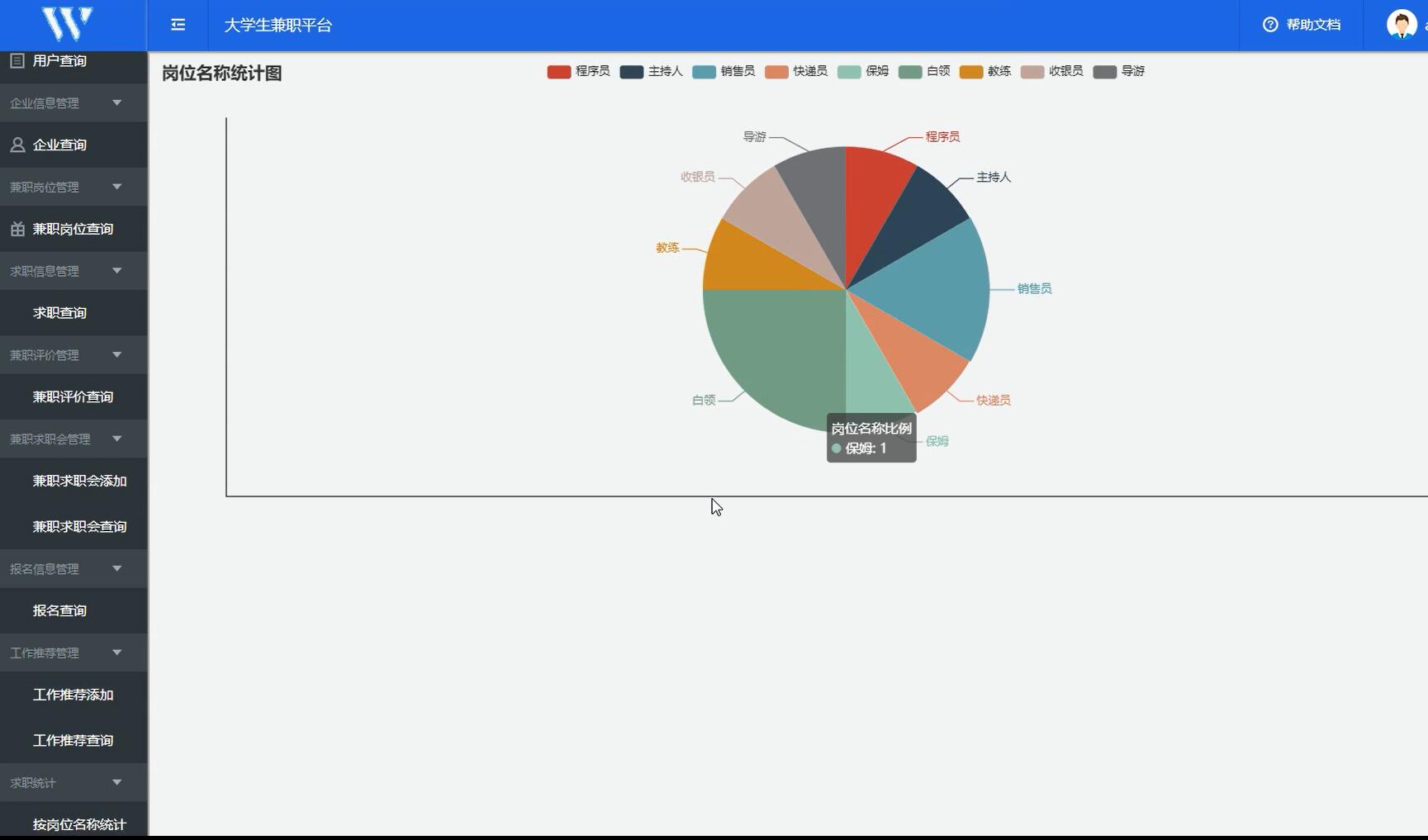This screenshot has height=840, width=1428.
Task: Click the 兼职岗位查询 gift icon
Action: tap(17, 229)
